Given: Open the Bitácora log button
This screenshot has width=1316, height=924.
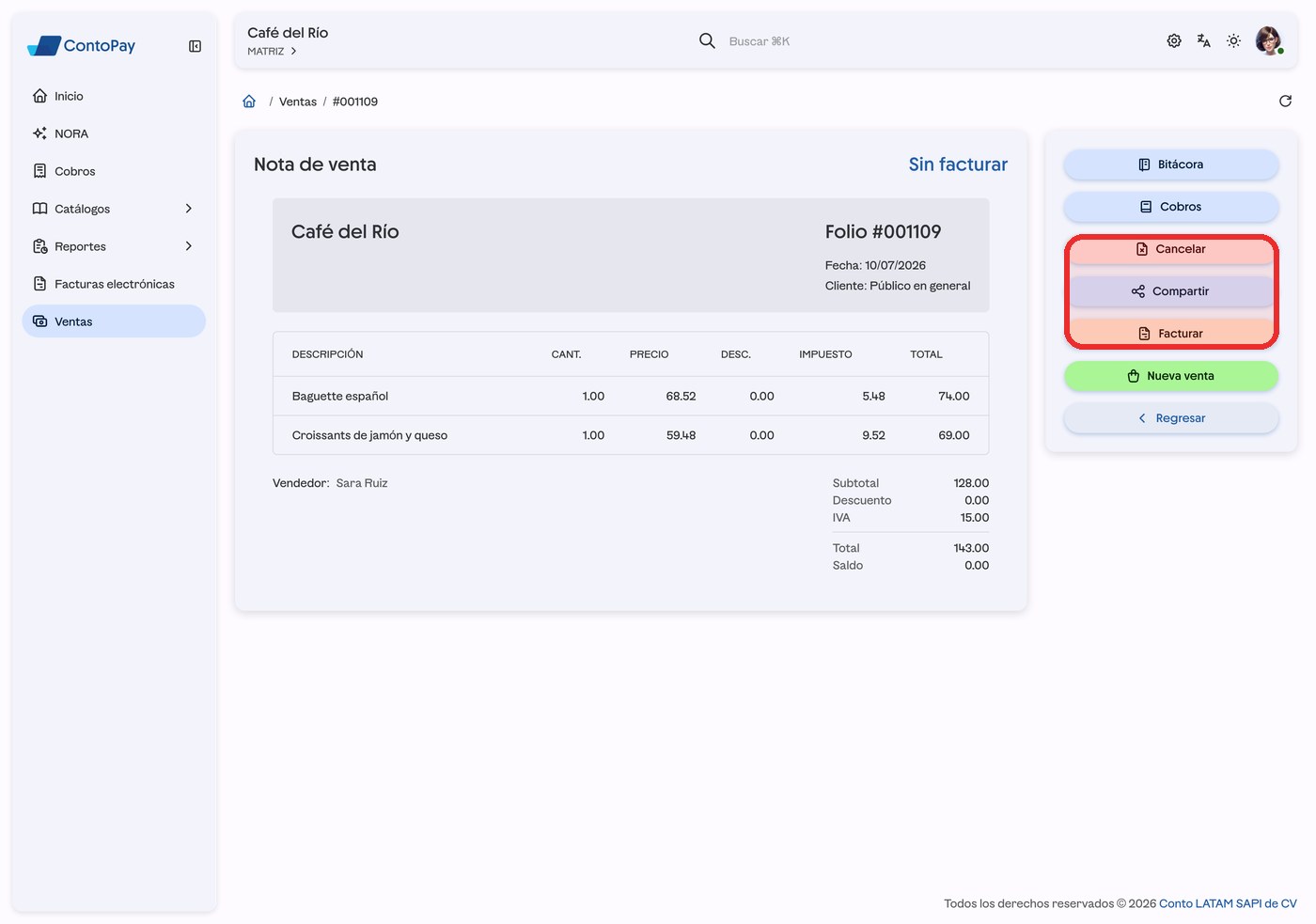Looking at the screenshot, I should (1171, 164).
